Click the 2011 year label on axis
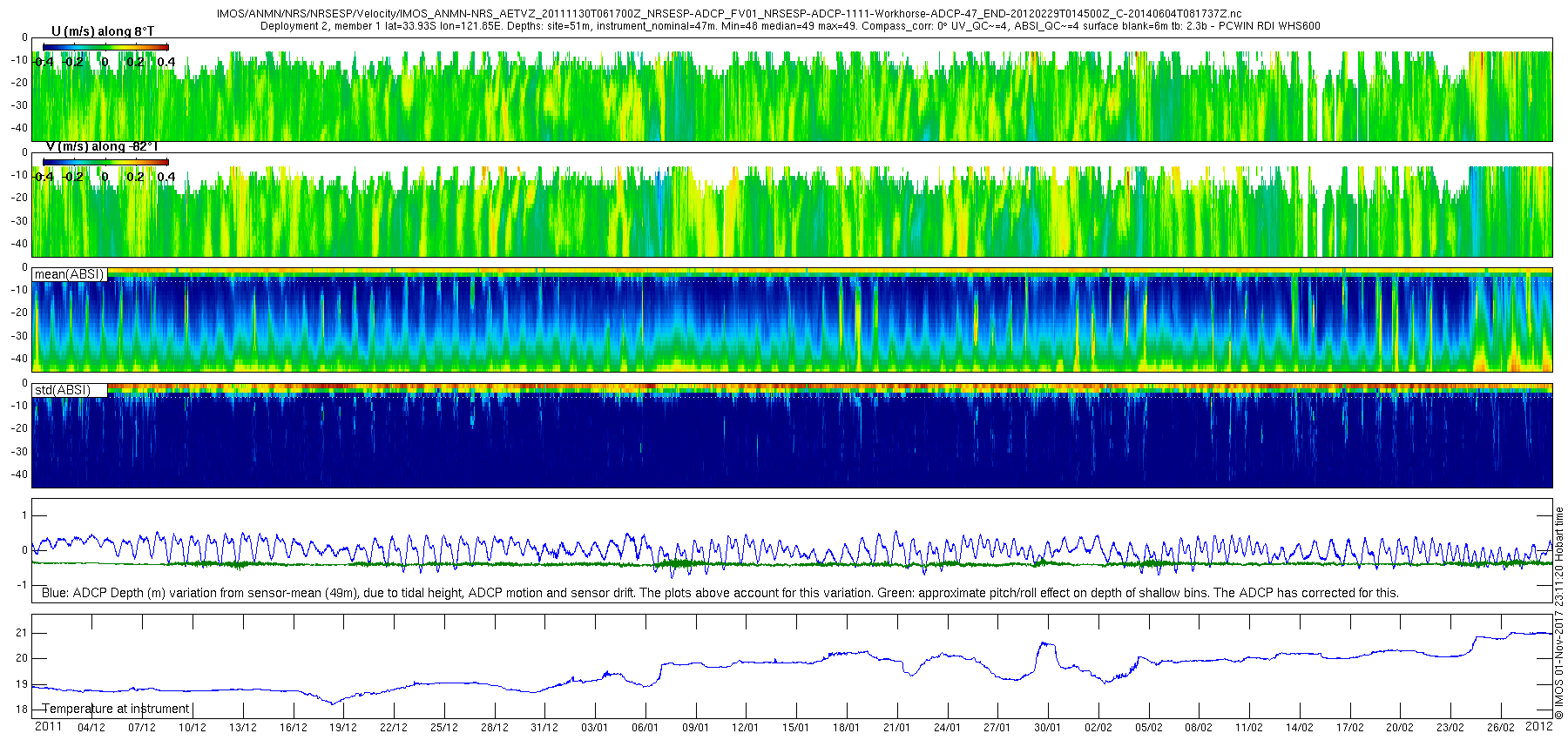 coord(48,727)
